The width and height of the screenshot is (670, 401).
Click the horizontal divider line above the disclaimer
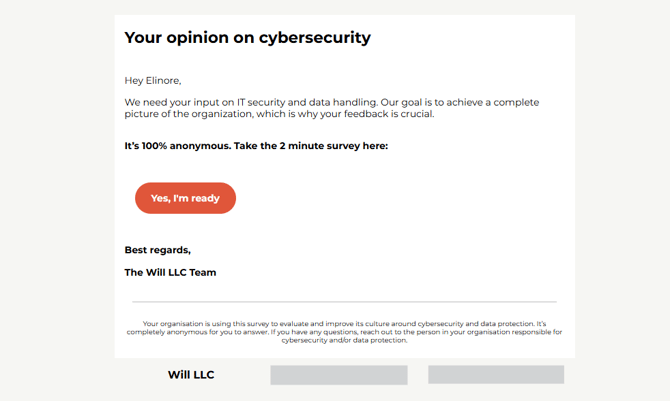click(344, 301)
